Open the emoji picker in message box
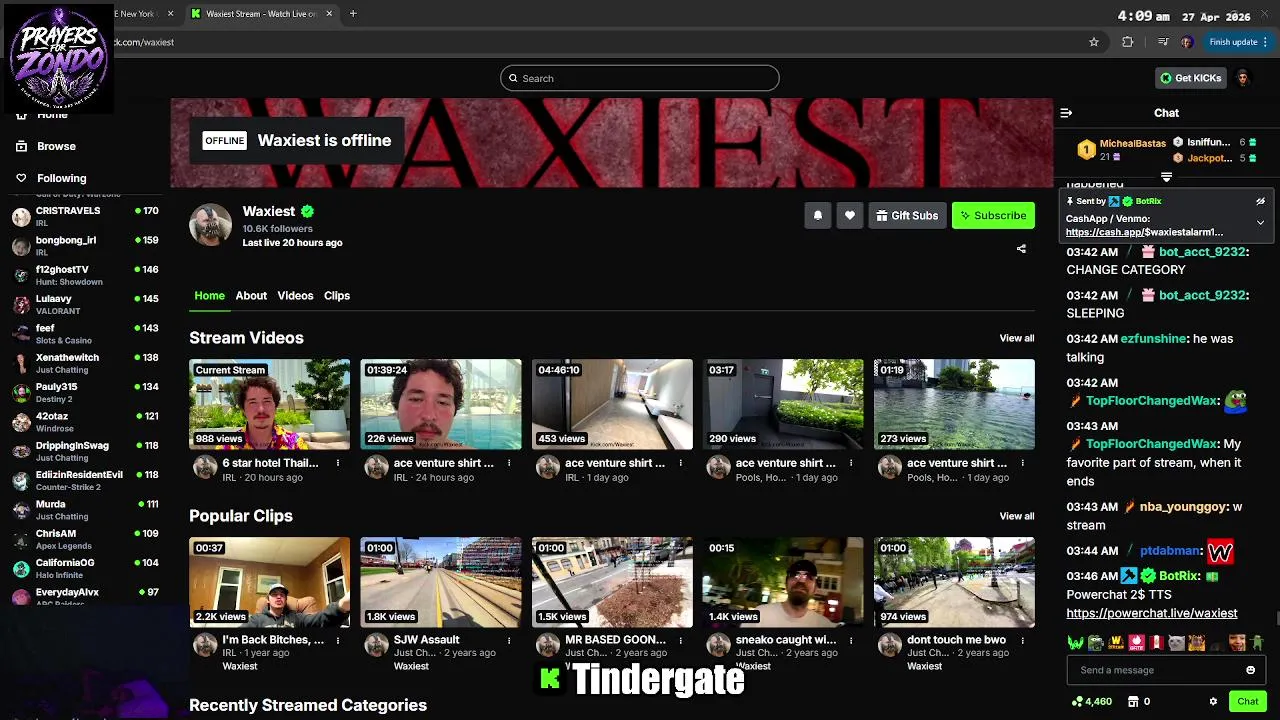Screen dimensions: 1280x720 [1250, 670]
